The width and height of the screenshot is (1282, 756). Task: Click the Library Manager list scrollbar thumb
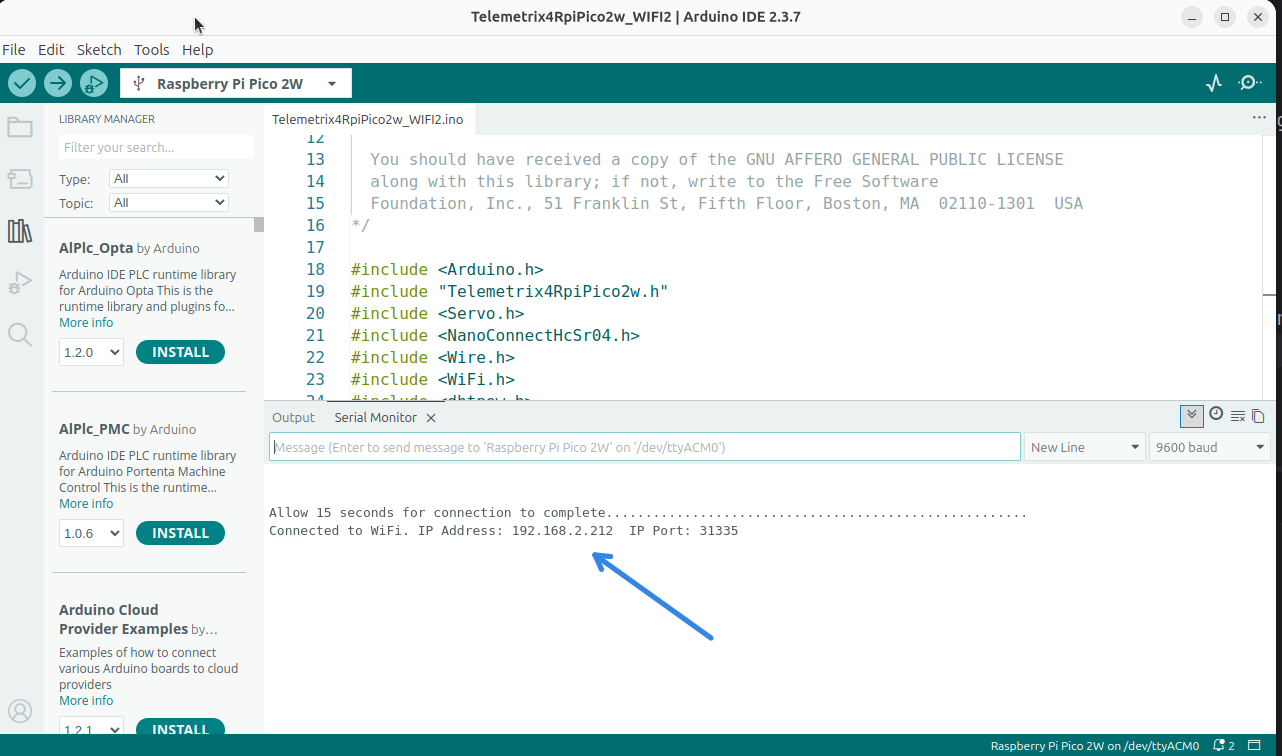259,224
